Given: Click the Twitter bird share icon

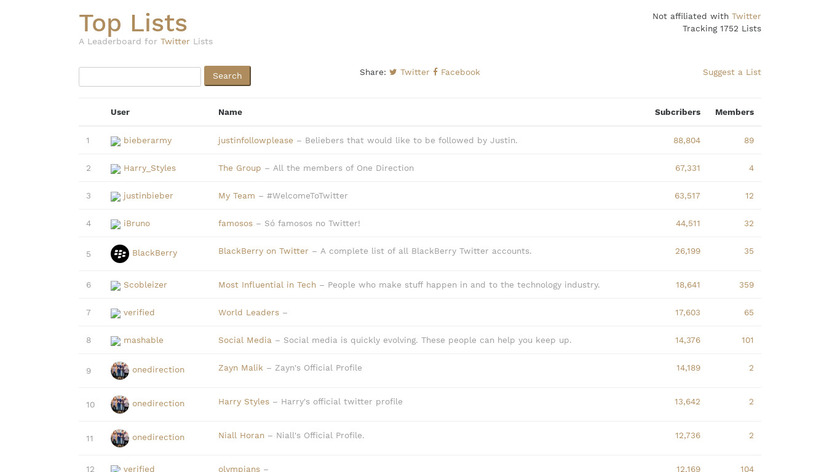Looking at the screenshot, I should 393,72.
